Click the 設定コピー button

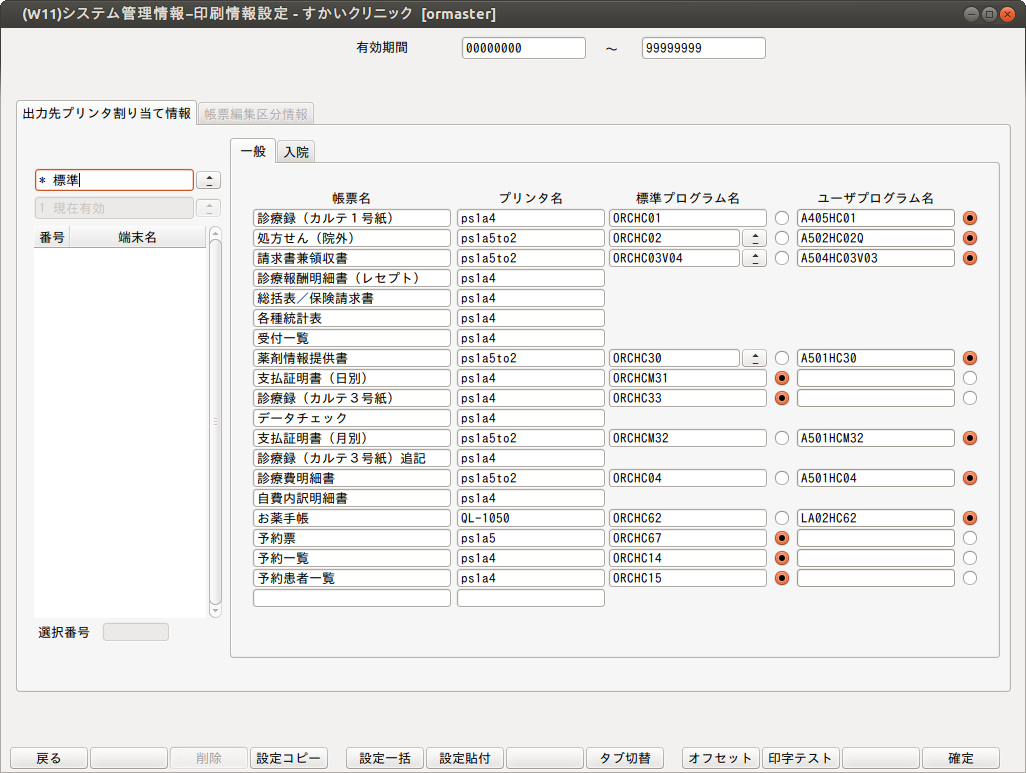pyautogui.click(x=289, y=758)
